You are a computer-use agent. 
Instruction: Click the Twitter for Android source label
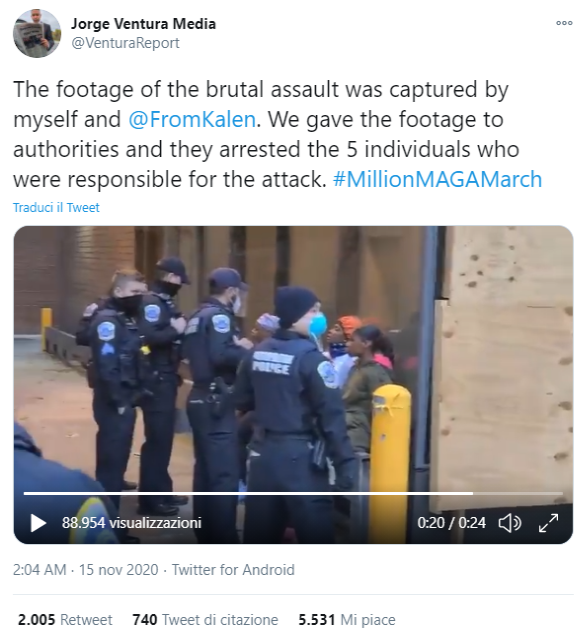(233, 570)
